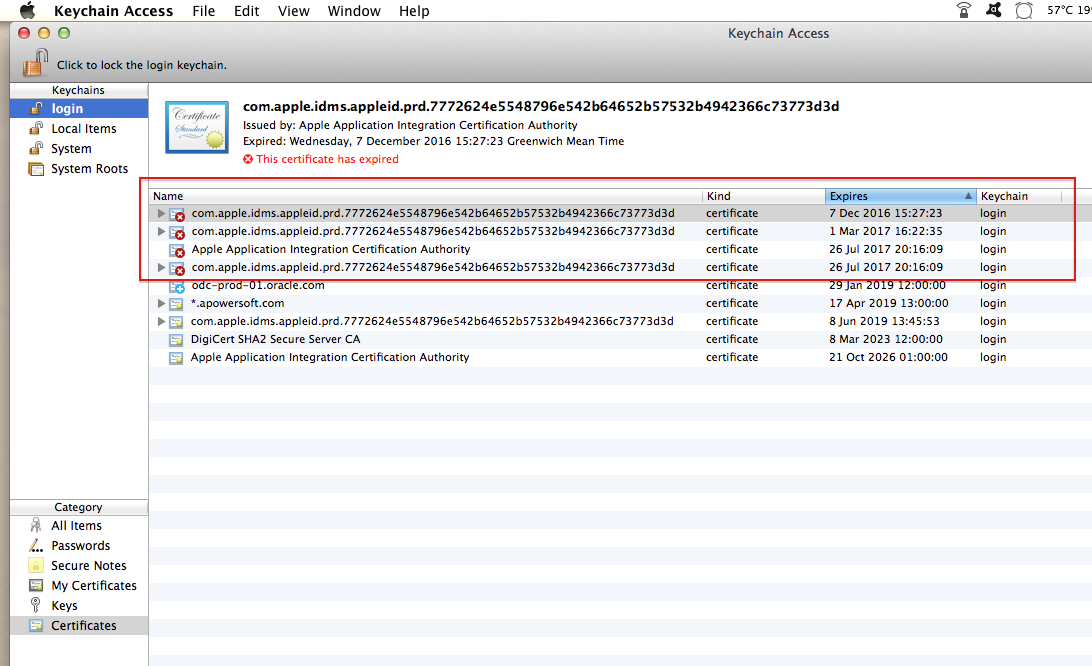Expand certificate row expiring 8 Jun 2019

[161, 322]
